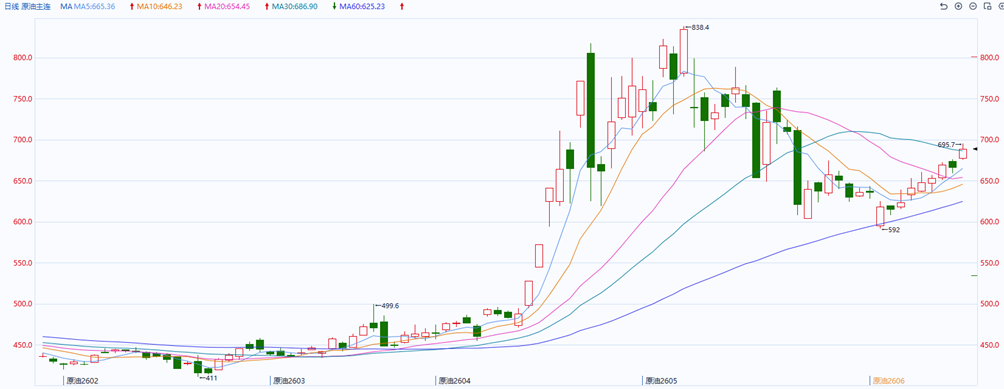This screenshot has height=389, width=1004.
Task: Zoom in with the plus circle icon
Action: 958,6
